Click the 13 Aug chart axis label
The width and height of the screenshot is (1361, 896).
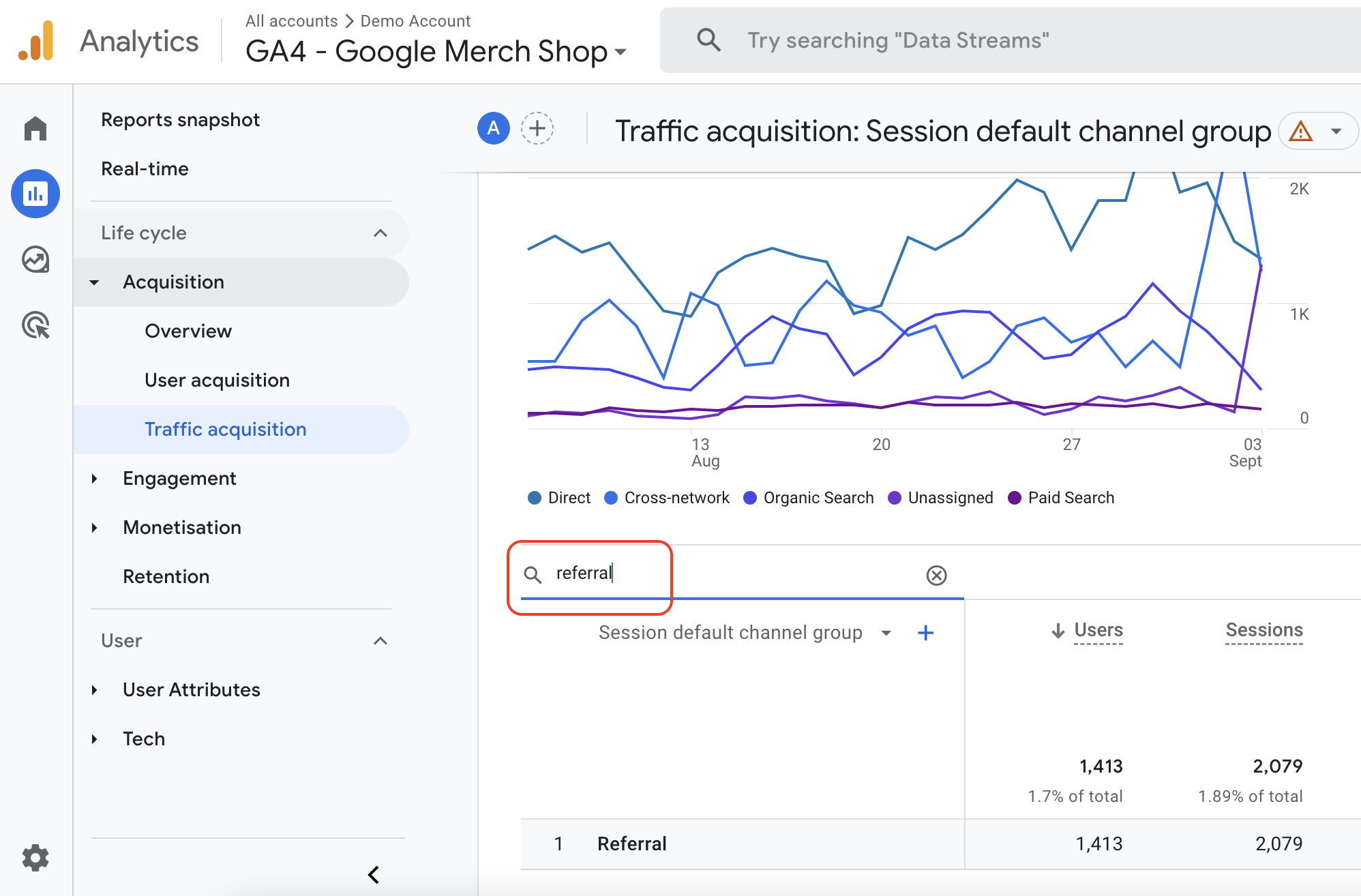point(705,453)
